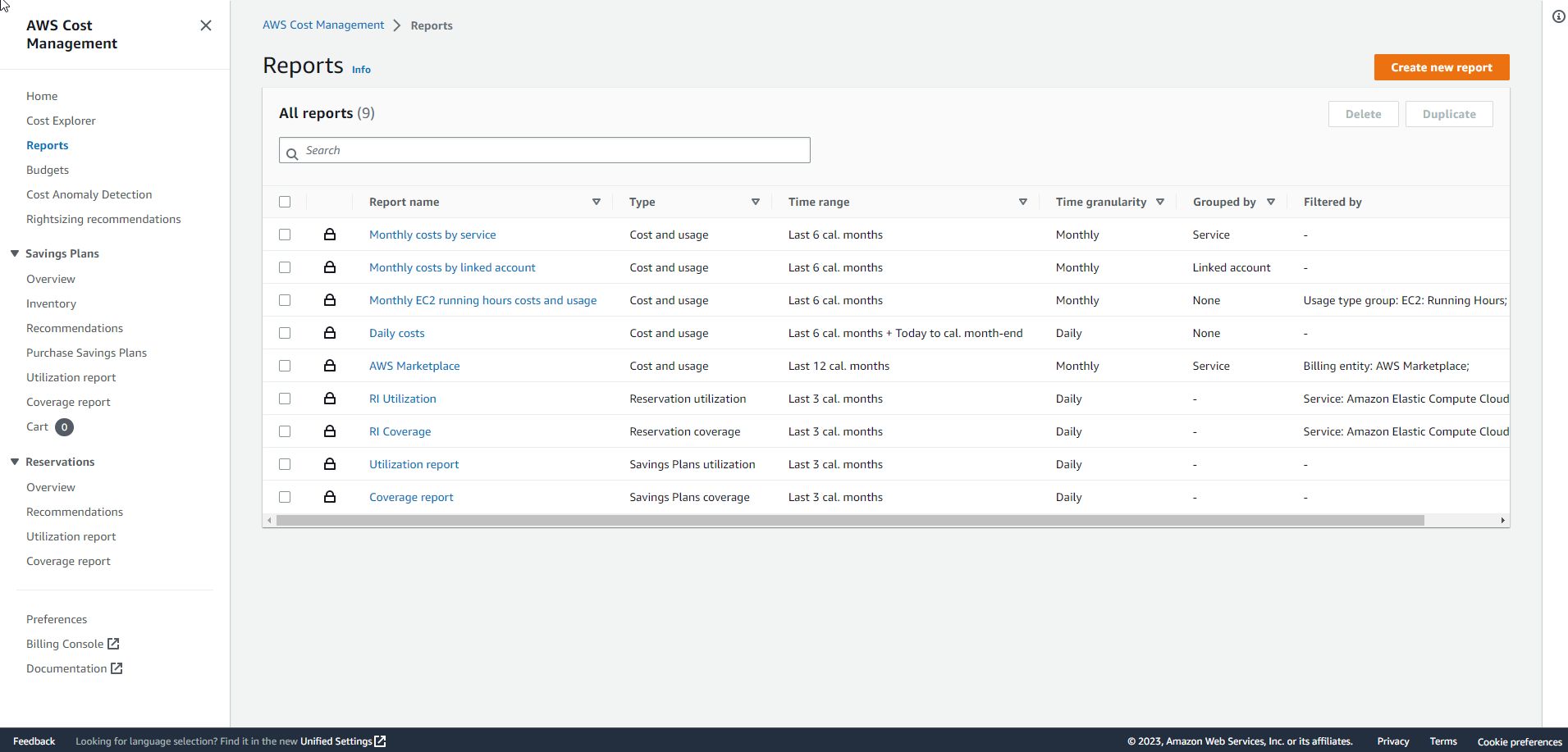Screen dimensions: 1568x752
Task: Click the Cart count badge
Action: 64,427
